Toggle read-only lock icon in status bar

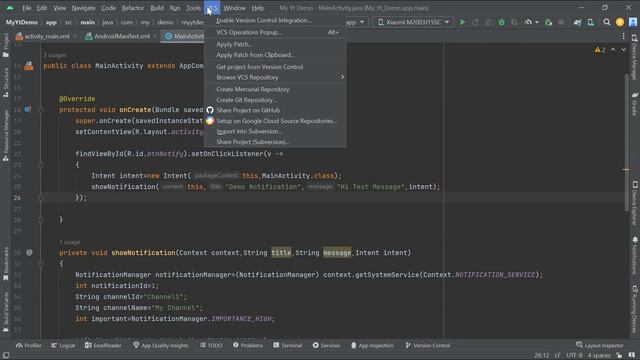620,356
